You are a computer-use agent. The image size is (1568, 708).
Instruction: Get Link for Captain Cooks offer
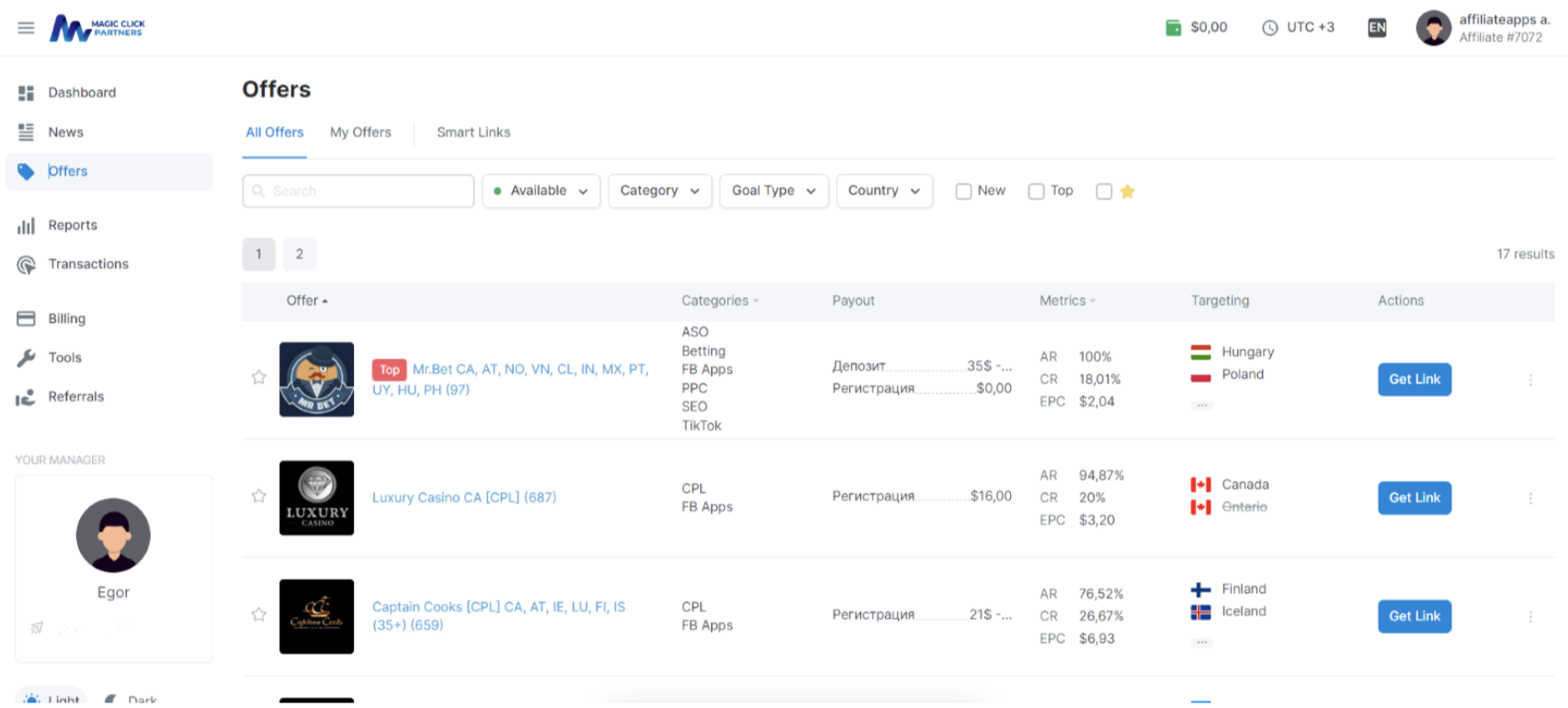[1415, 617]
